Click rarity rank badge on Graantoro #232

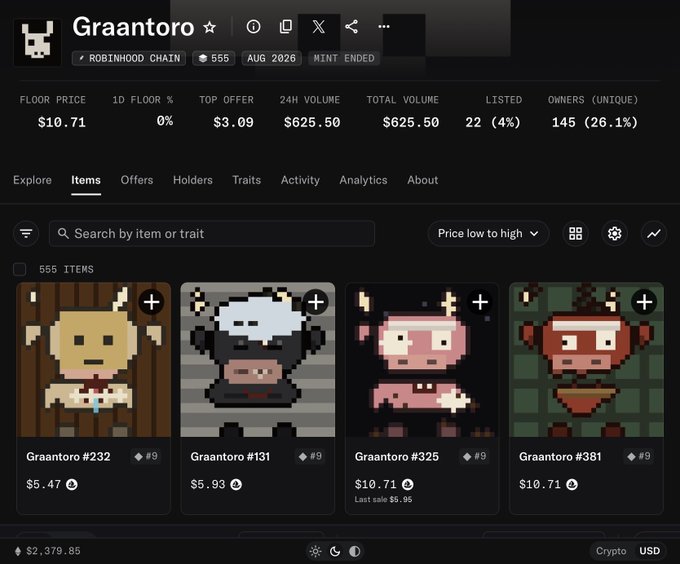146,456
